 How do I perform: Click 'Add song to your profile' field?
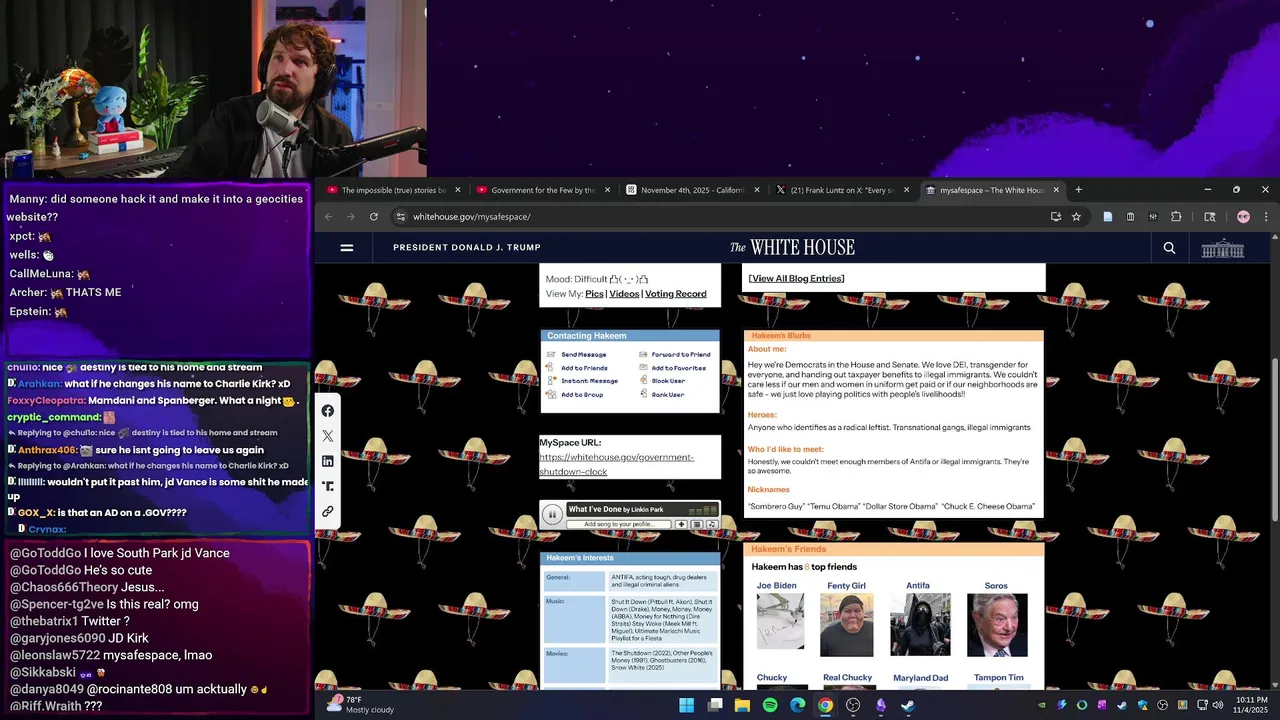(619, 524)
